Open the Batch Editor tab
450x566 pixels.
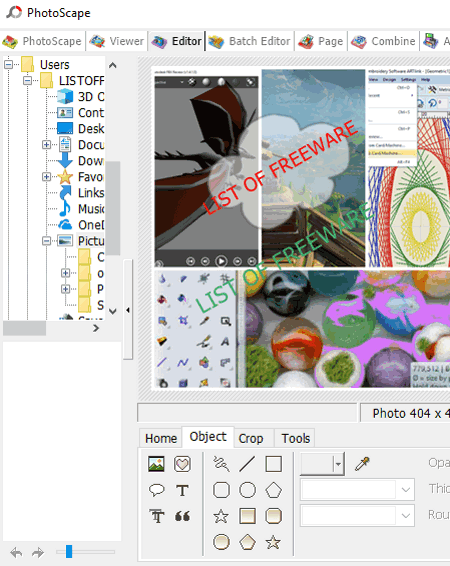click(250, 41)
